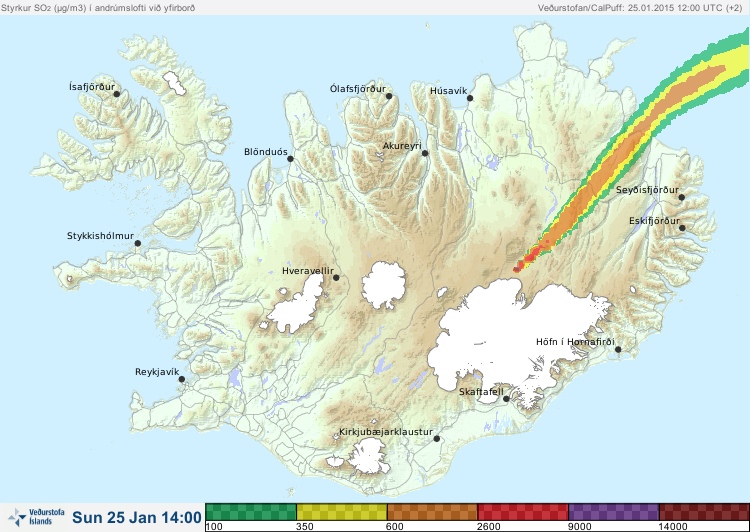Click the green 100 legend swatch
750x532 pixels.
(251, 512)
